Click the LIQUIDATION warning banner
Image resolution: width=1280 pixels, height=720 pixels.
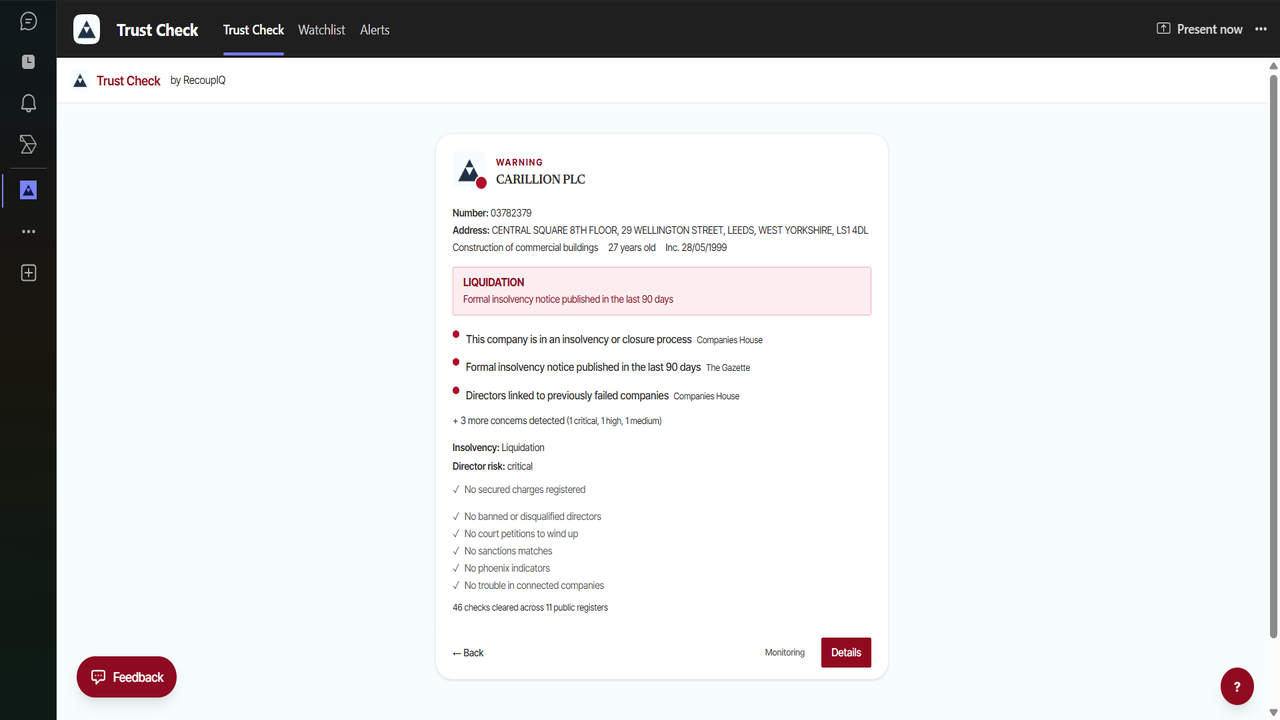coord(662,291)
